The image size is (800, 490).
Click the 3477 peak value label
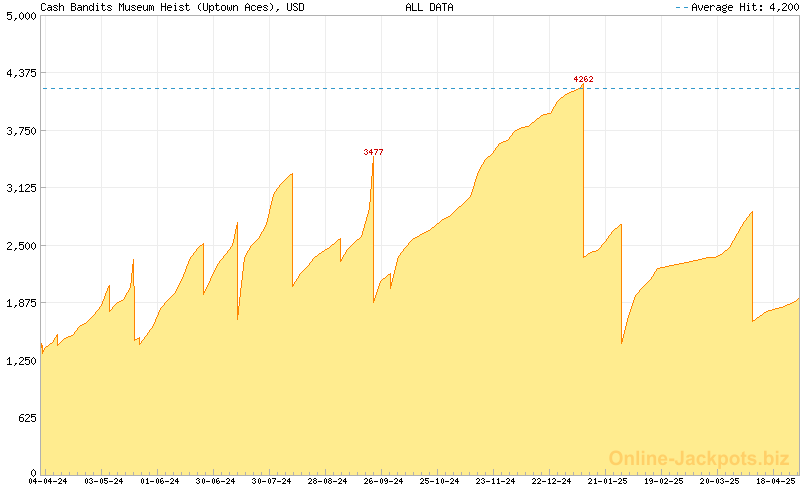[x=373, y=152]
